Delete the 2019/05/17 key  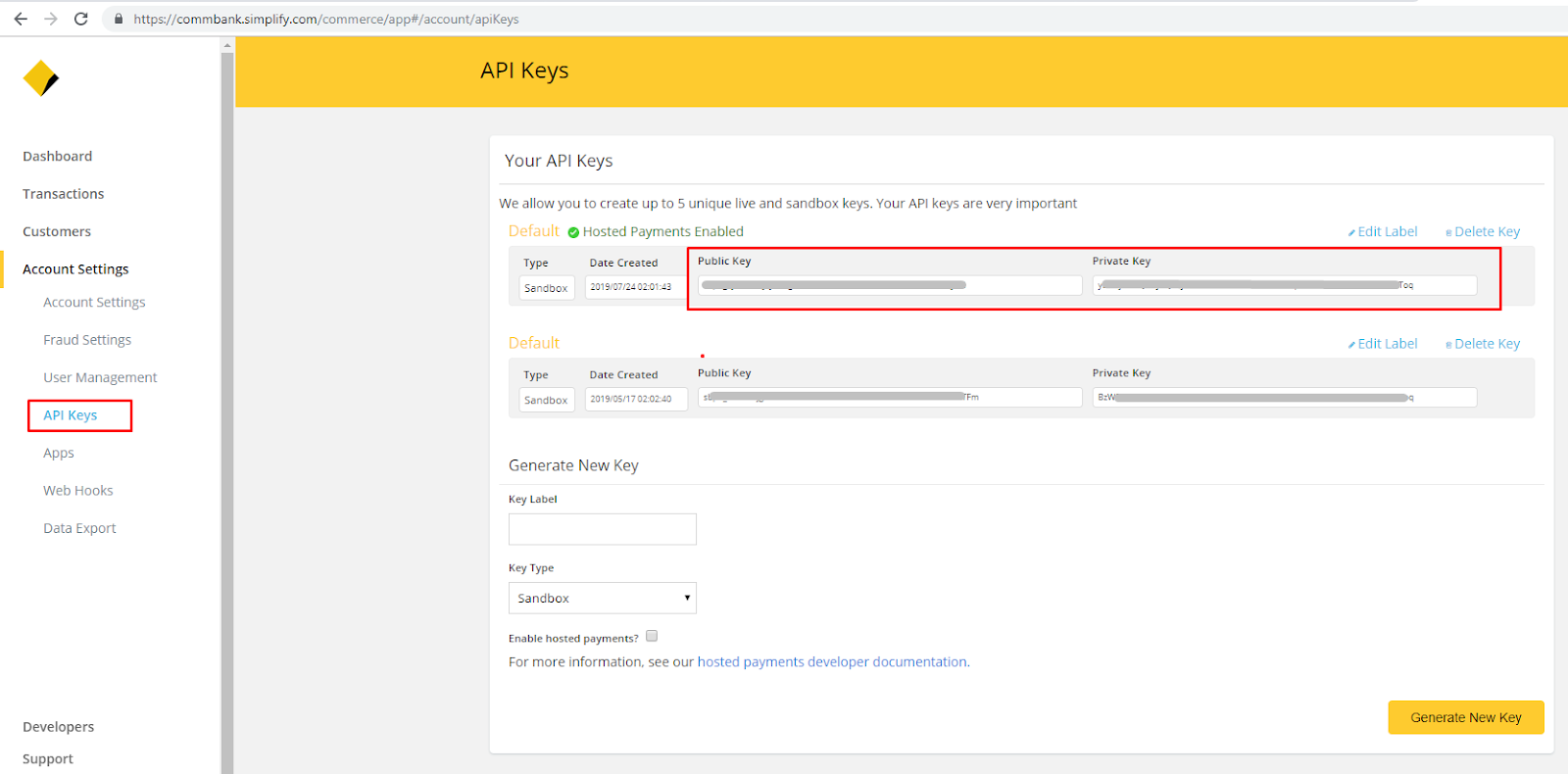click(1483, 344)
